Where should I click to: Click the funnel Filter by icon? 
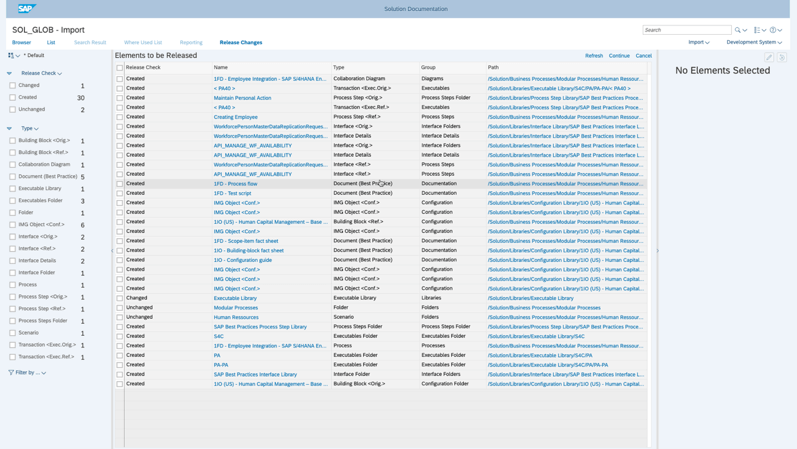[x=11, y=373]
